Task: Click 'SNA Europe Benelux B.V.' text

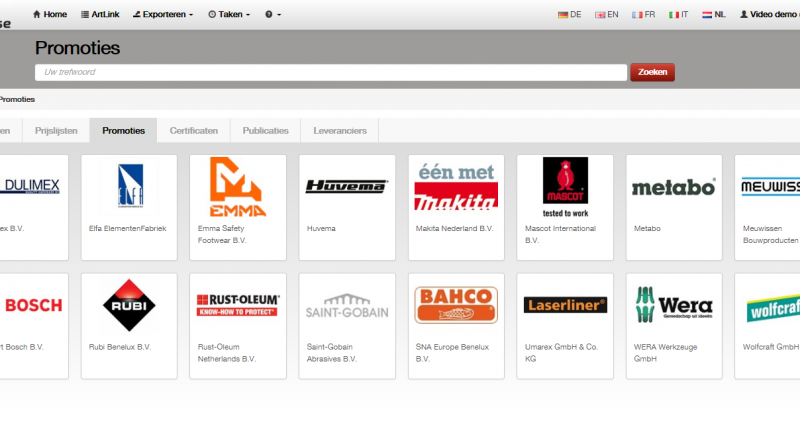Action: click(452, 353)
